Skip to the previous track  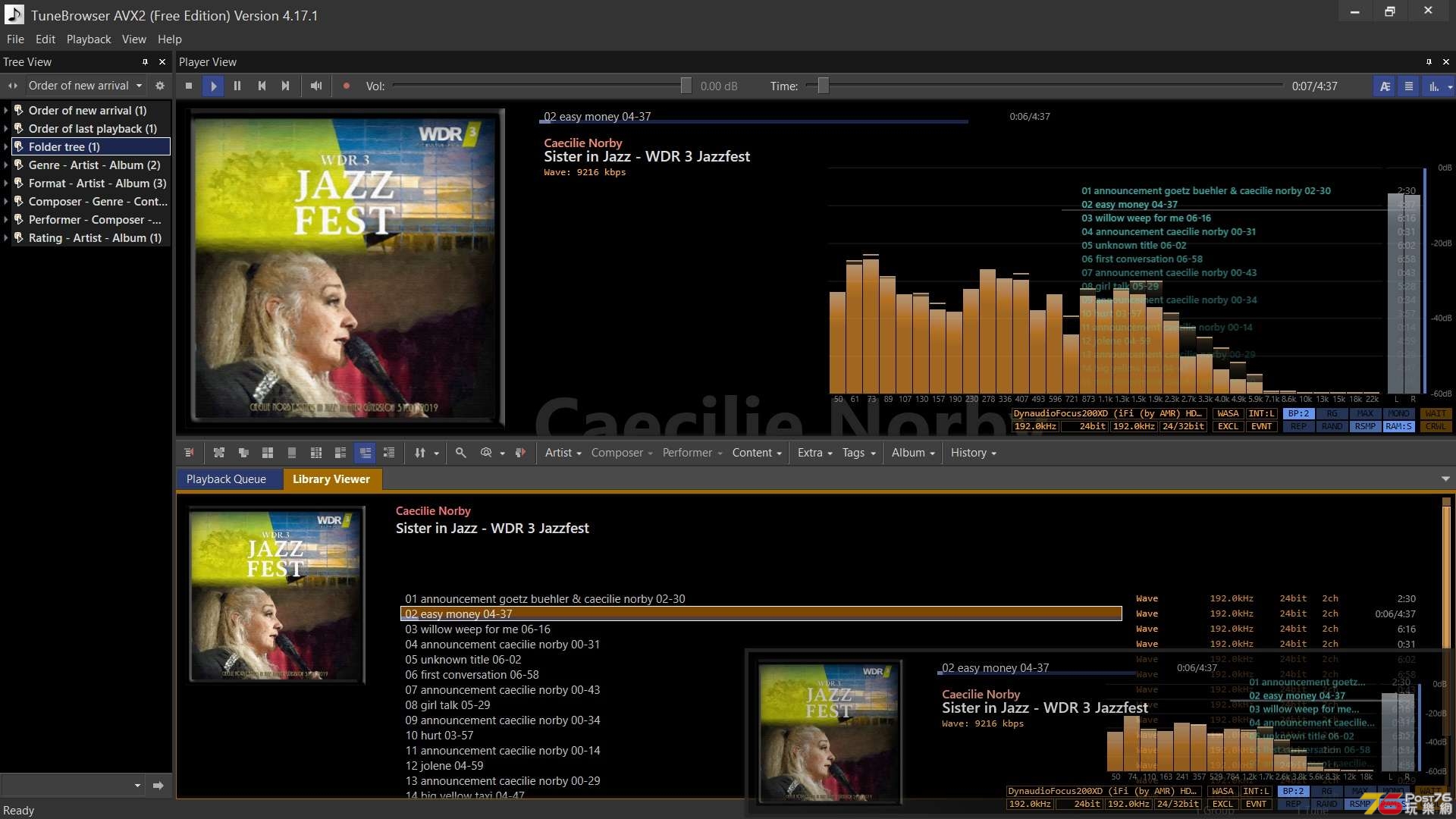[x=262, y=86]
